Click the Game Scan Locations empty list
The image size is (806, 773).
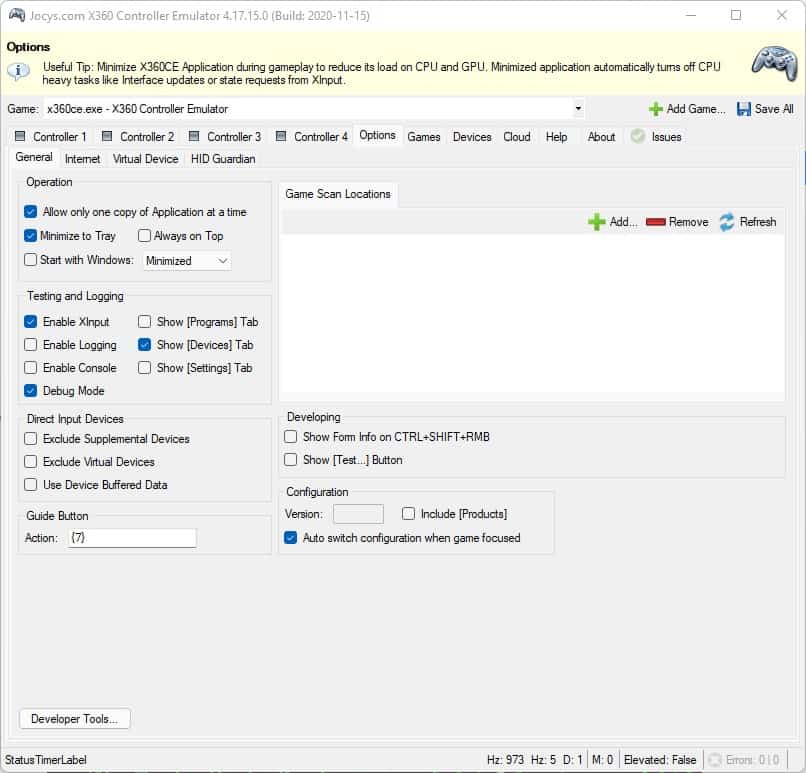click(533, 315)
